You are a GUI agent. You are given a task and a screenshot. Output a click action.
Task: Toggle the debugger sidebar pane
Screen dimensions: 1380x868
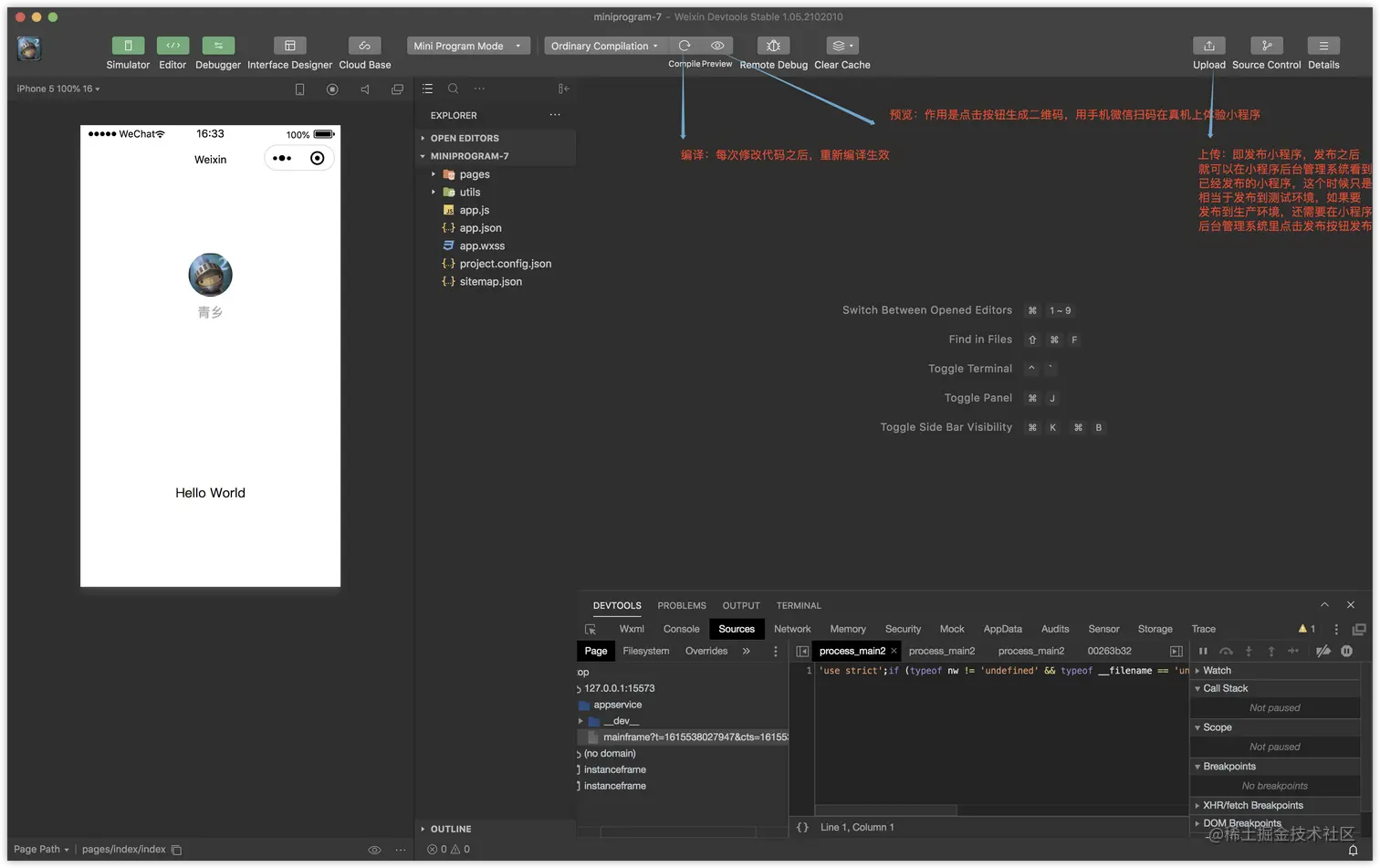click(x=1176, y=651)
